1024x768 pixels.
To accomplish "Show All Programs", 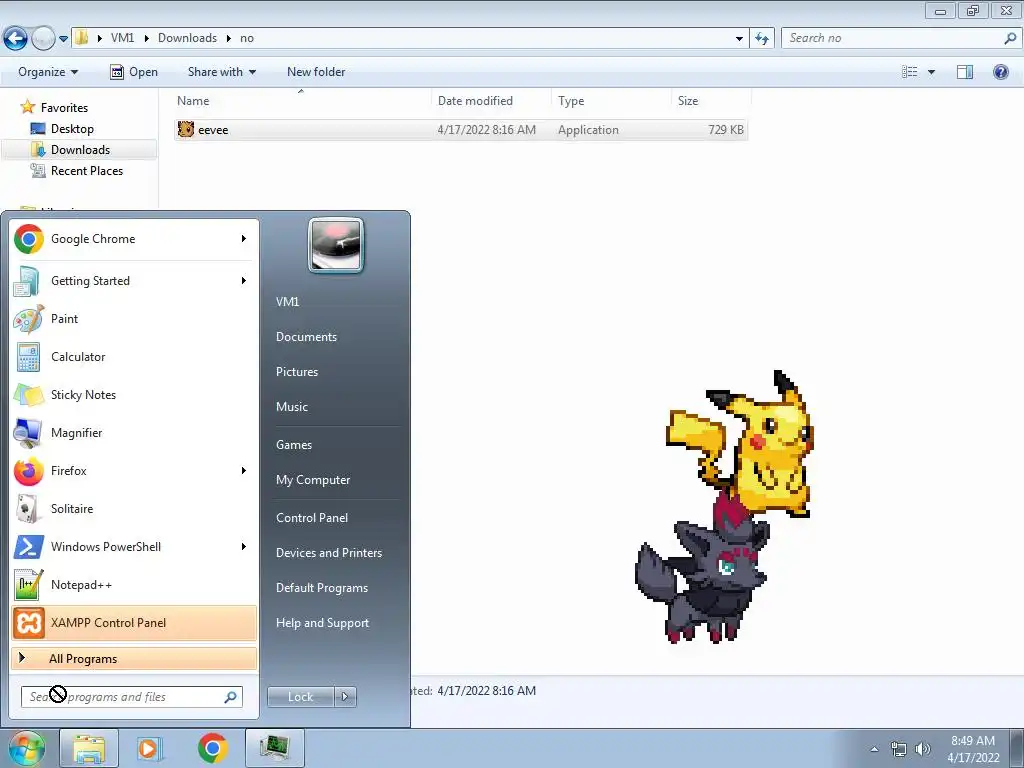I will coord(134,659).
